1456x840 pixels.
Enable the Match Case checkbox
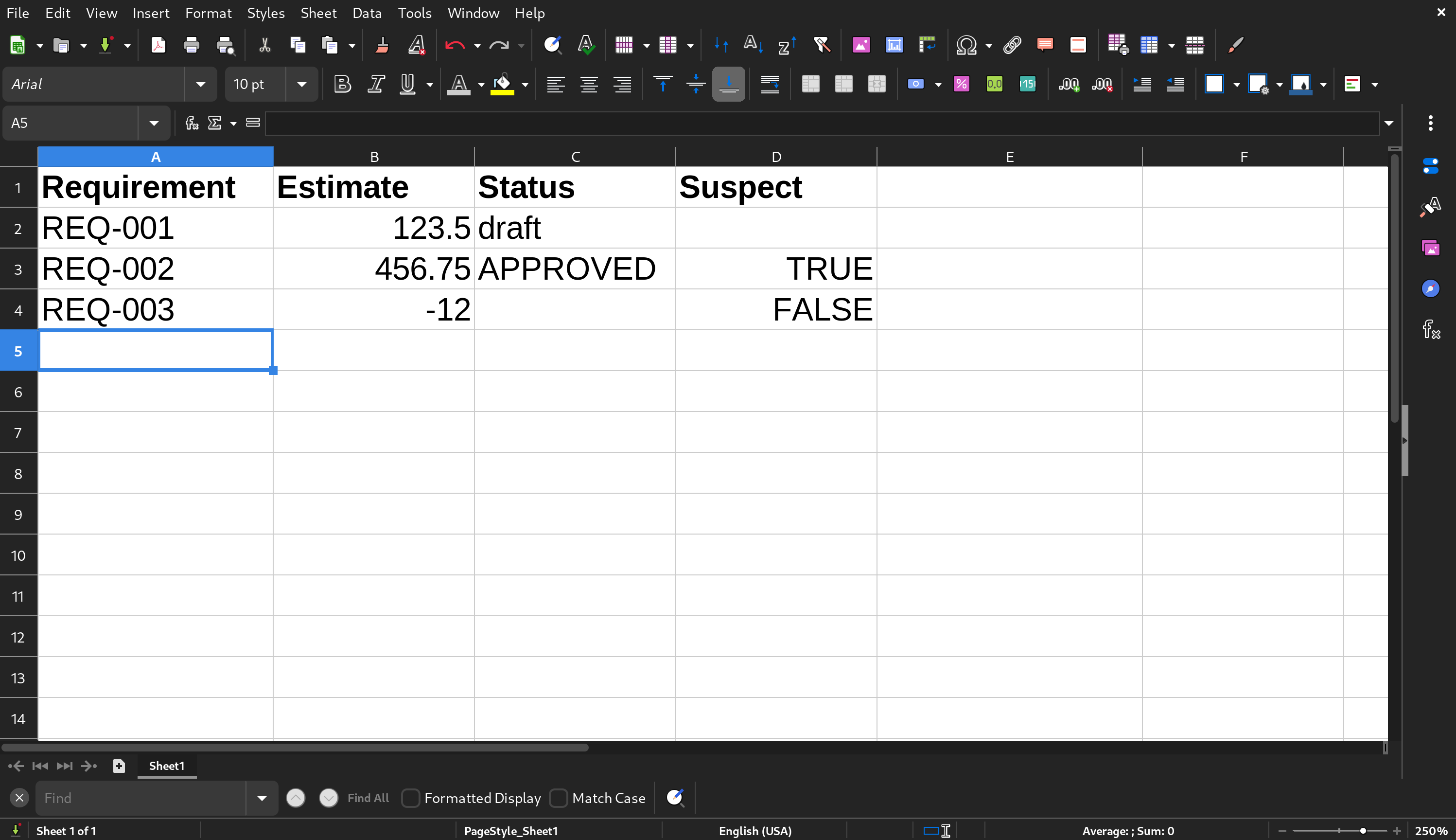pos(558,798)
